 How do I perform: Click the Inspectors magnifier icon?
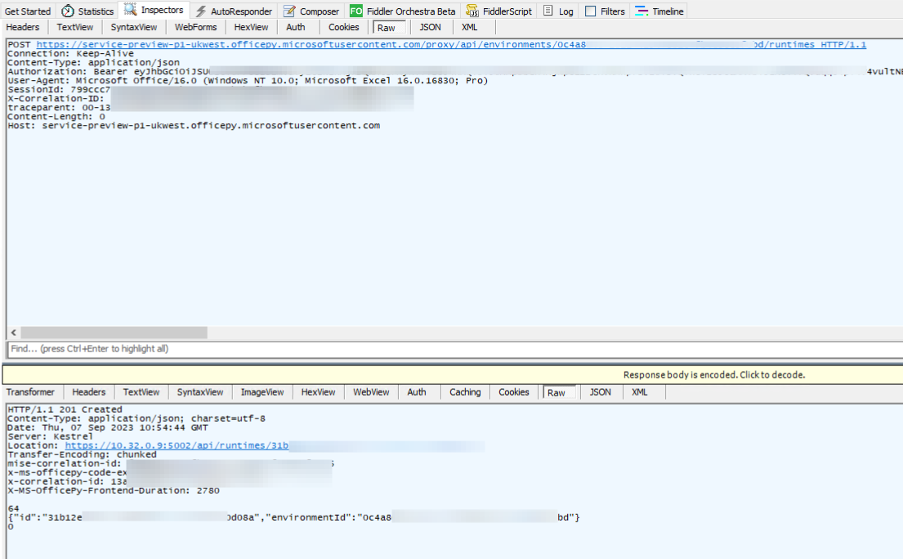point(130,10)
